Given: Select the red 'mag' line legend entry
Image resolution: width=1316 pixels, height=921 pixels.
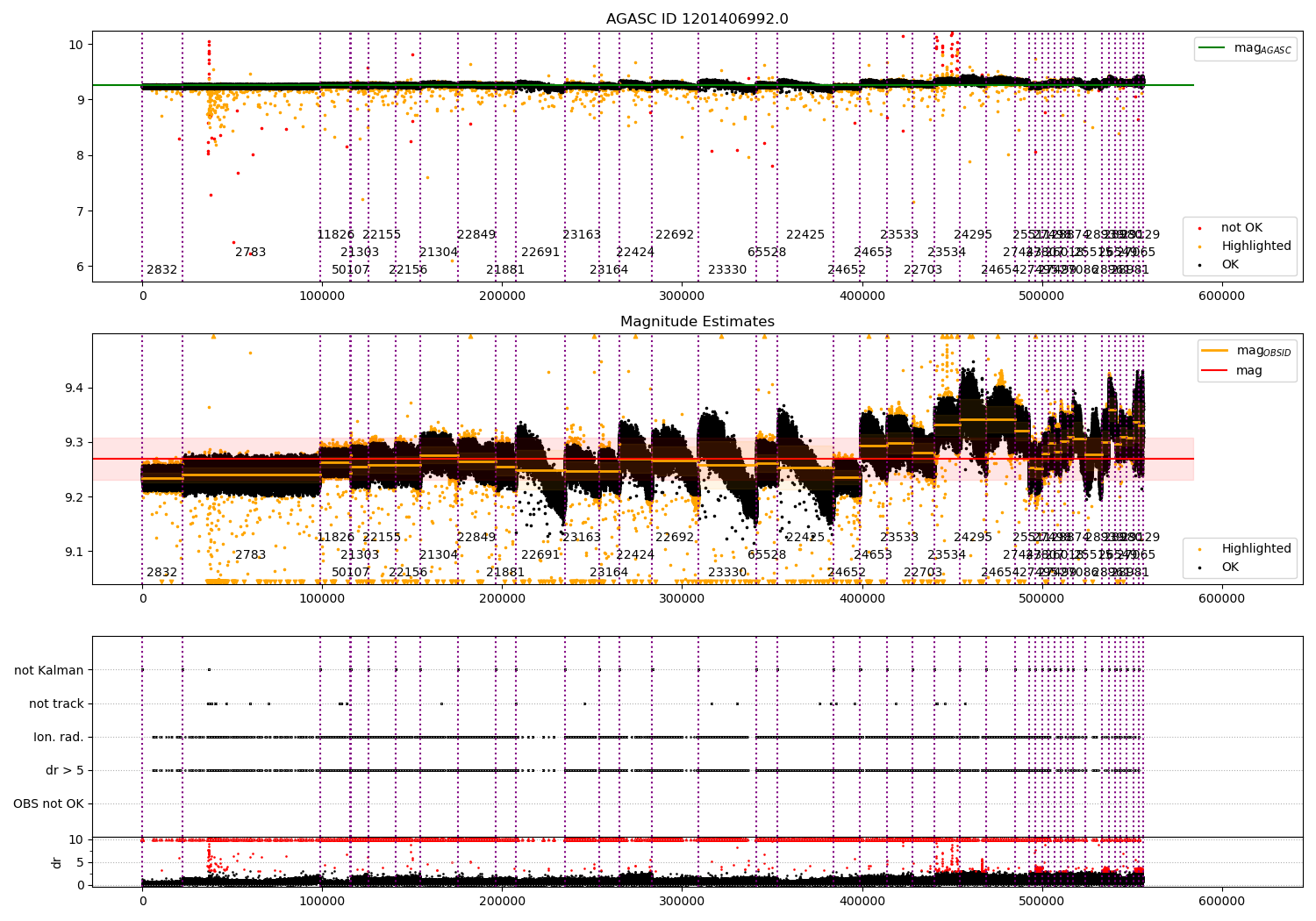Looking at the screenshot, I should [x=1233, y=370].
